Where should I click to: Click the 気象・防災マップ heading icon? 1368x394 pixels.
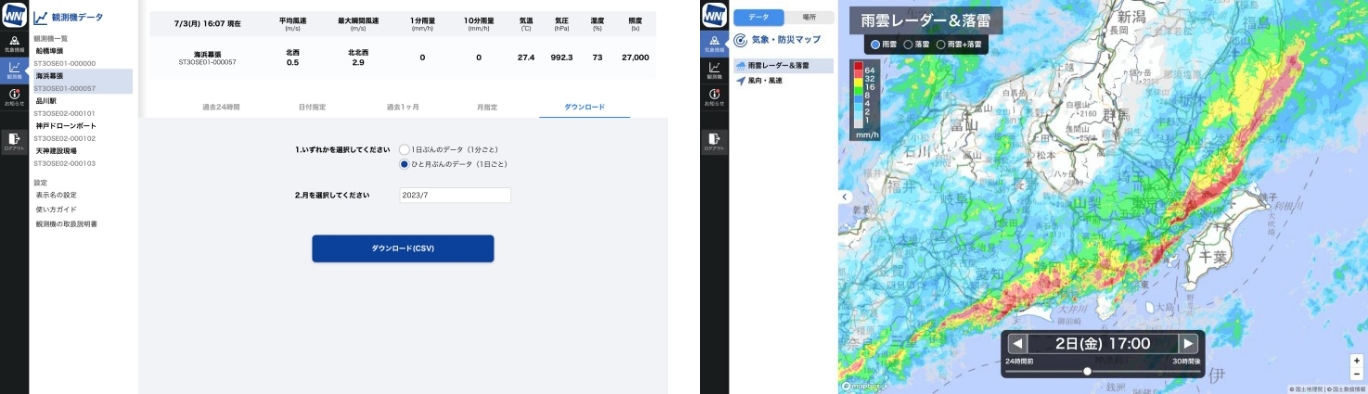click(x=740, y=40)
